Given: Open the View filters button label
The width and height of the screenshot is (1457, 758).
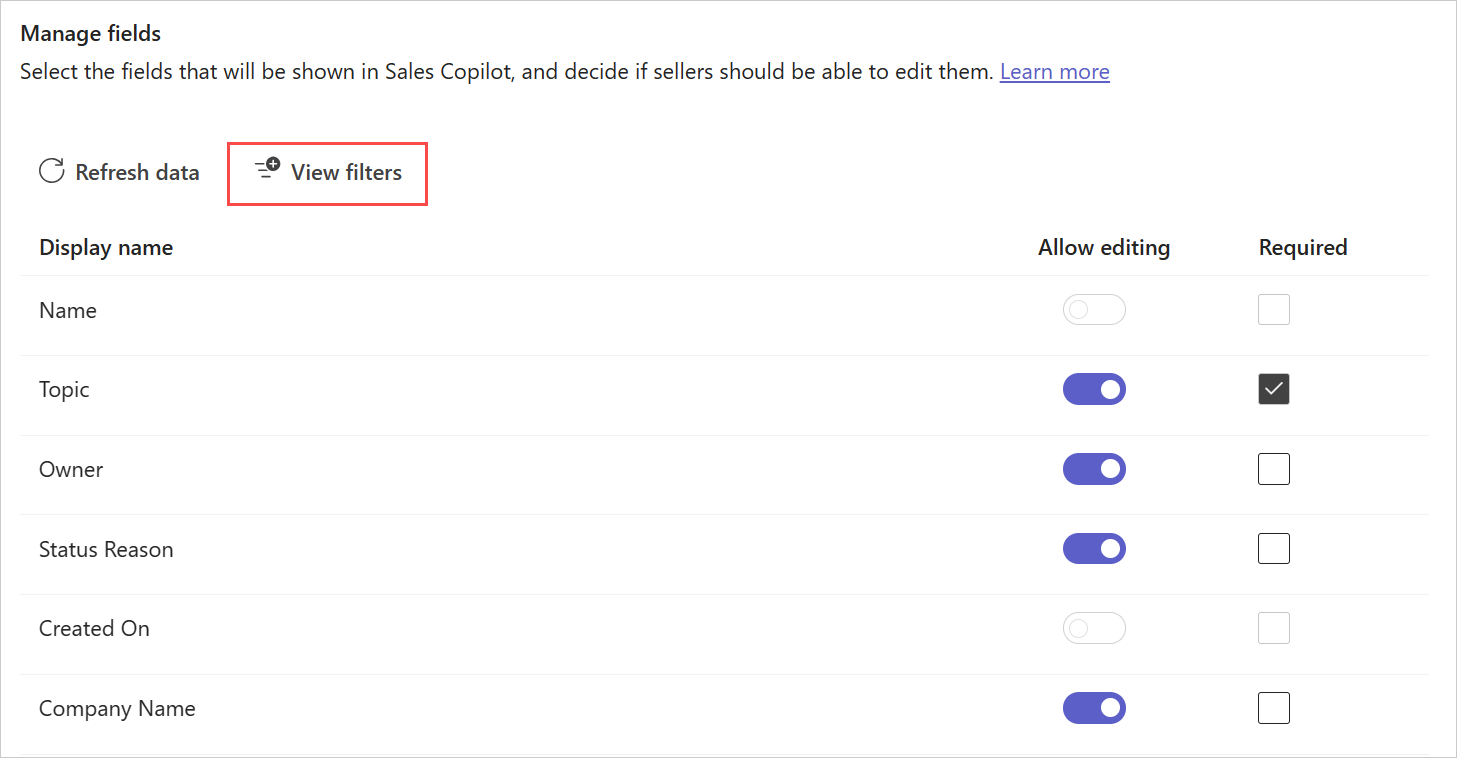Looking at the screenshot, I should (346, 173).
